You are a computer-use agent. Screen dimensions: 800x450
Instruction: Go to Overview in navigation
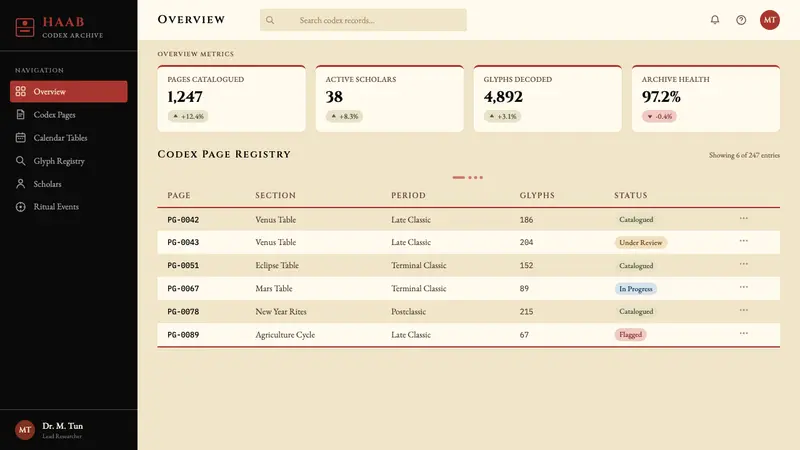click(x=68, y=91)
